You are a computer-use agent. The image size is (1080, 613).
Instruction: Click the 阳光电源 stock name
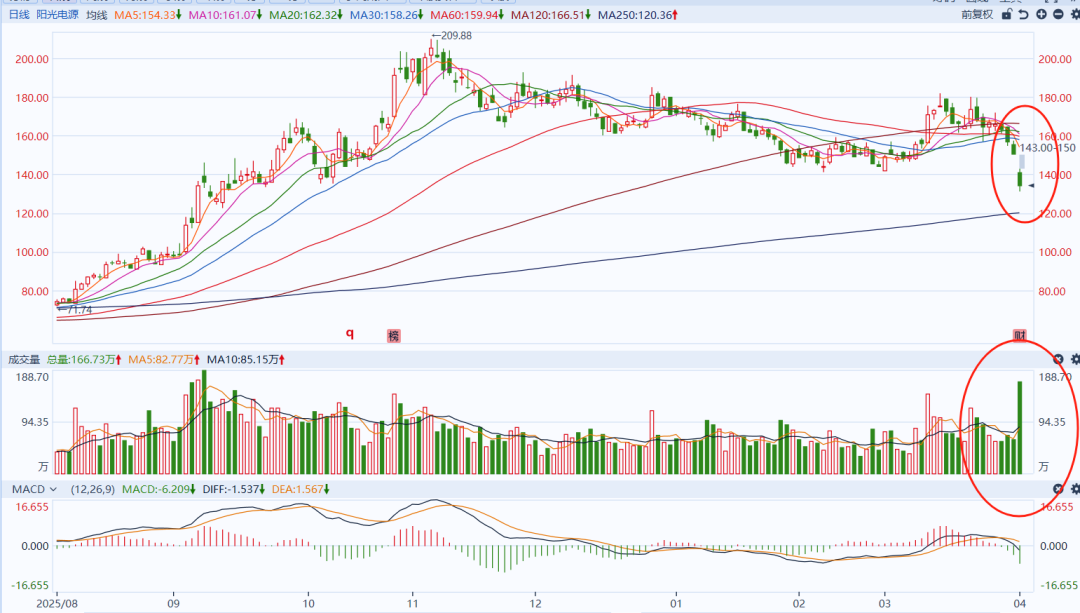point(57,15)
